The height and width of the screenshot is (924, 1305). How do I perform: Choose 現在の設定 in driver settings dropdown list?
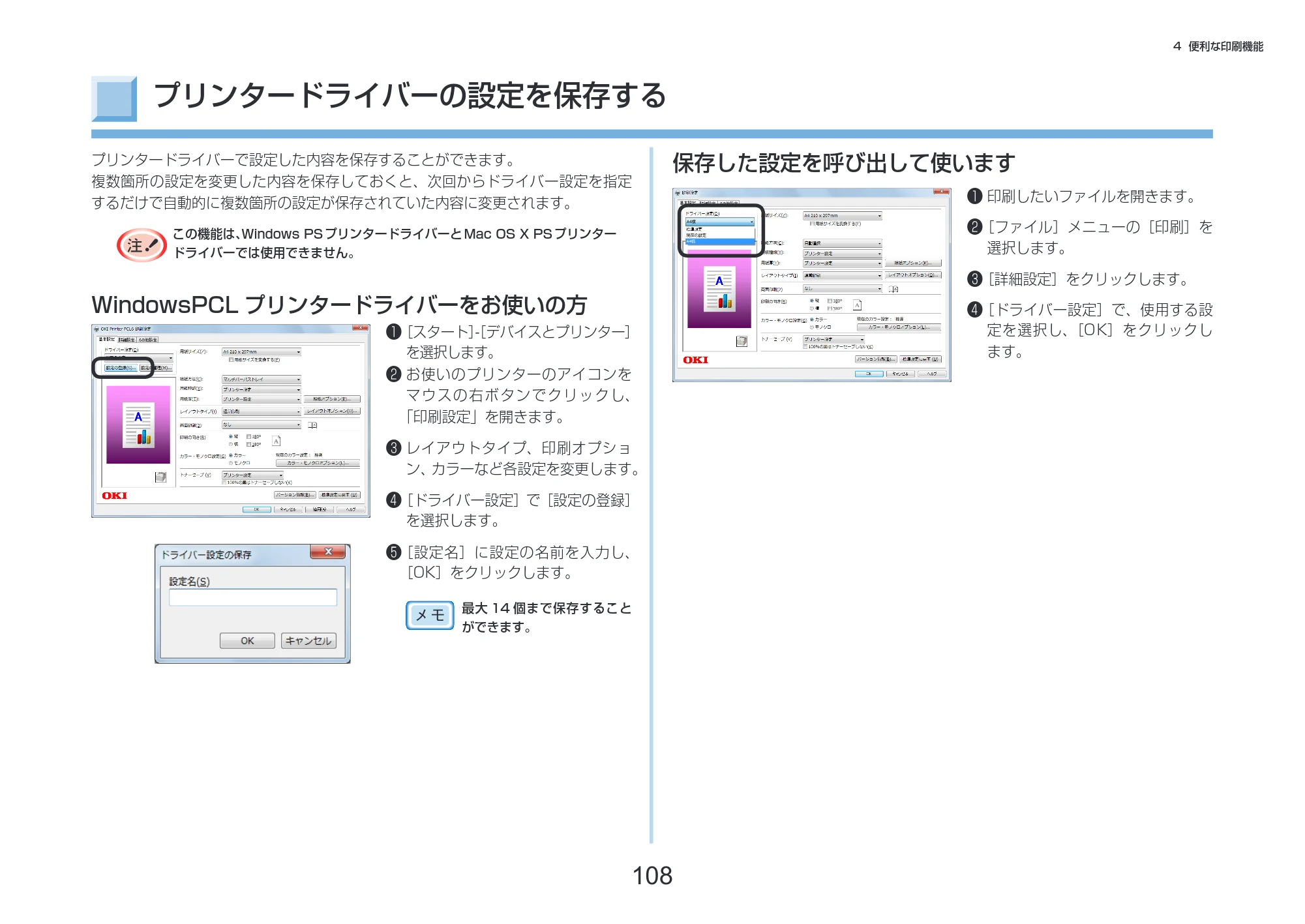click(720, 235)
